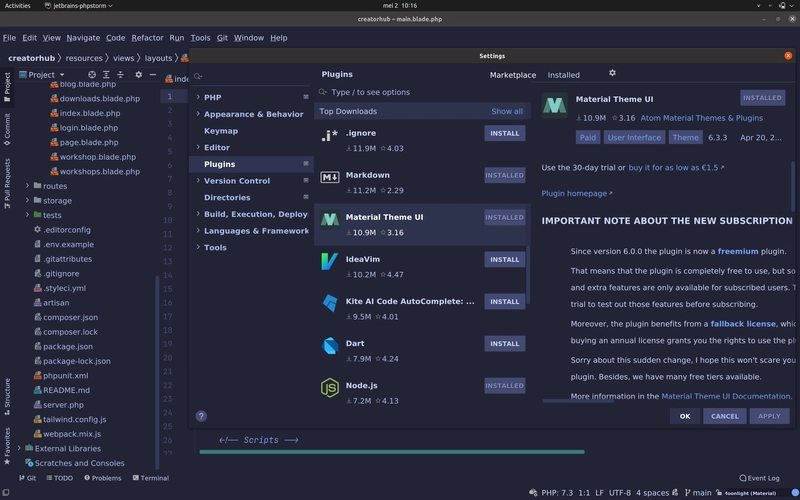800x500 pixels.
Task: Open the Project panel gear options
Action: pyautogui.click(x=138, y=74)
